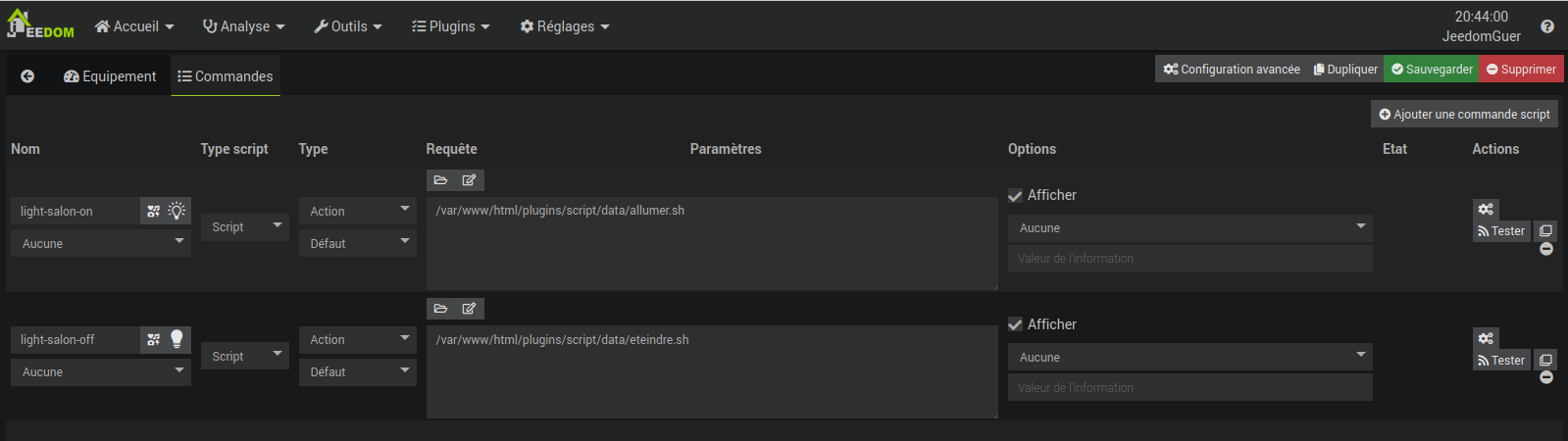Click the light-salon-on name field
Image resolution: width=1568 pixels, height=441 pixels.
tap(76, 211)
